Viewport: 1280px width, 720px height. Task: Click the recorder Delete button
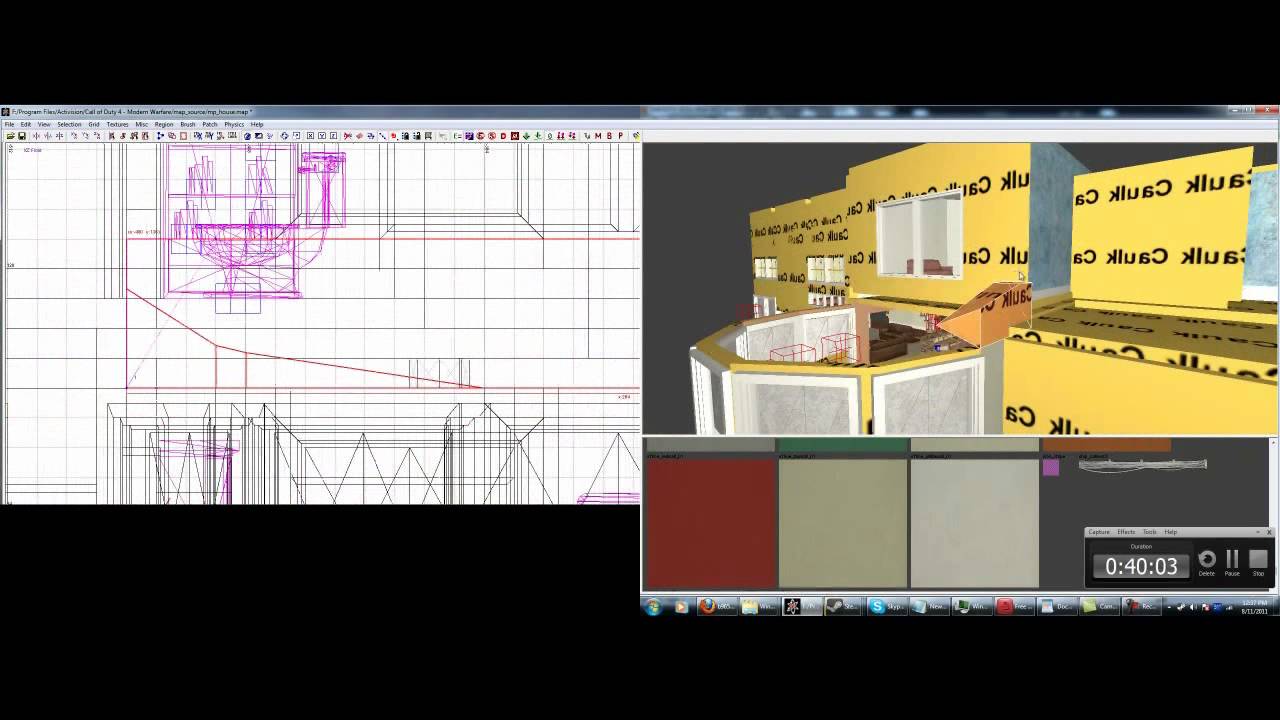(1207, 562)
